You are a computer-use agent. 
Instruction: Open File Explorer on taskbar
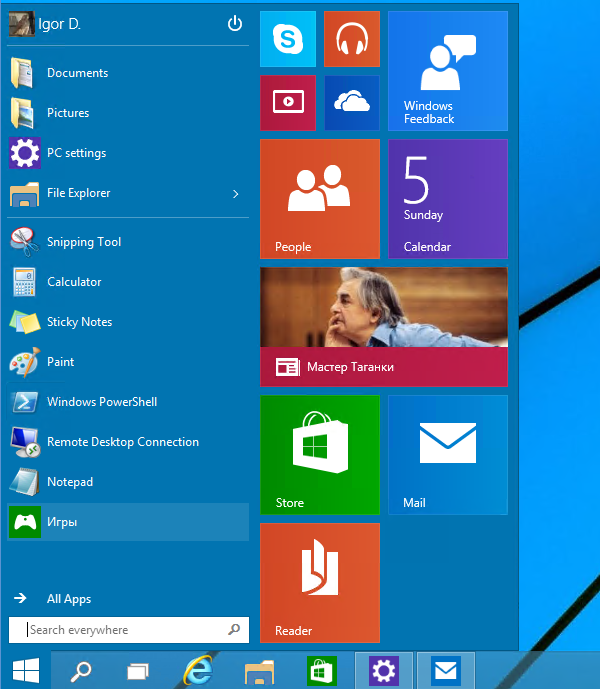(259, 671)
